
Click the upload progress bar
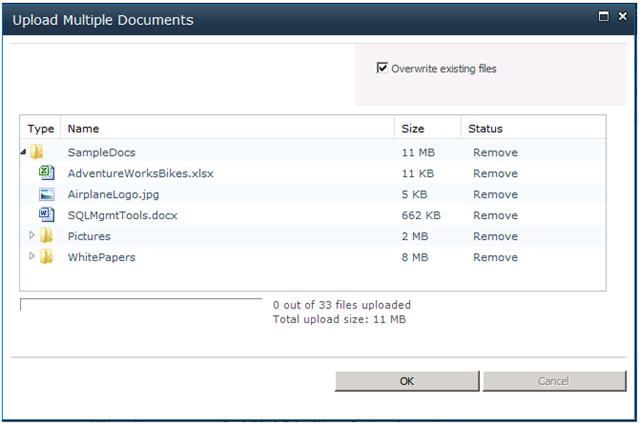[141, 304]
